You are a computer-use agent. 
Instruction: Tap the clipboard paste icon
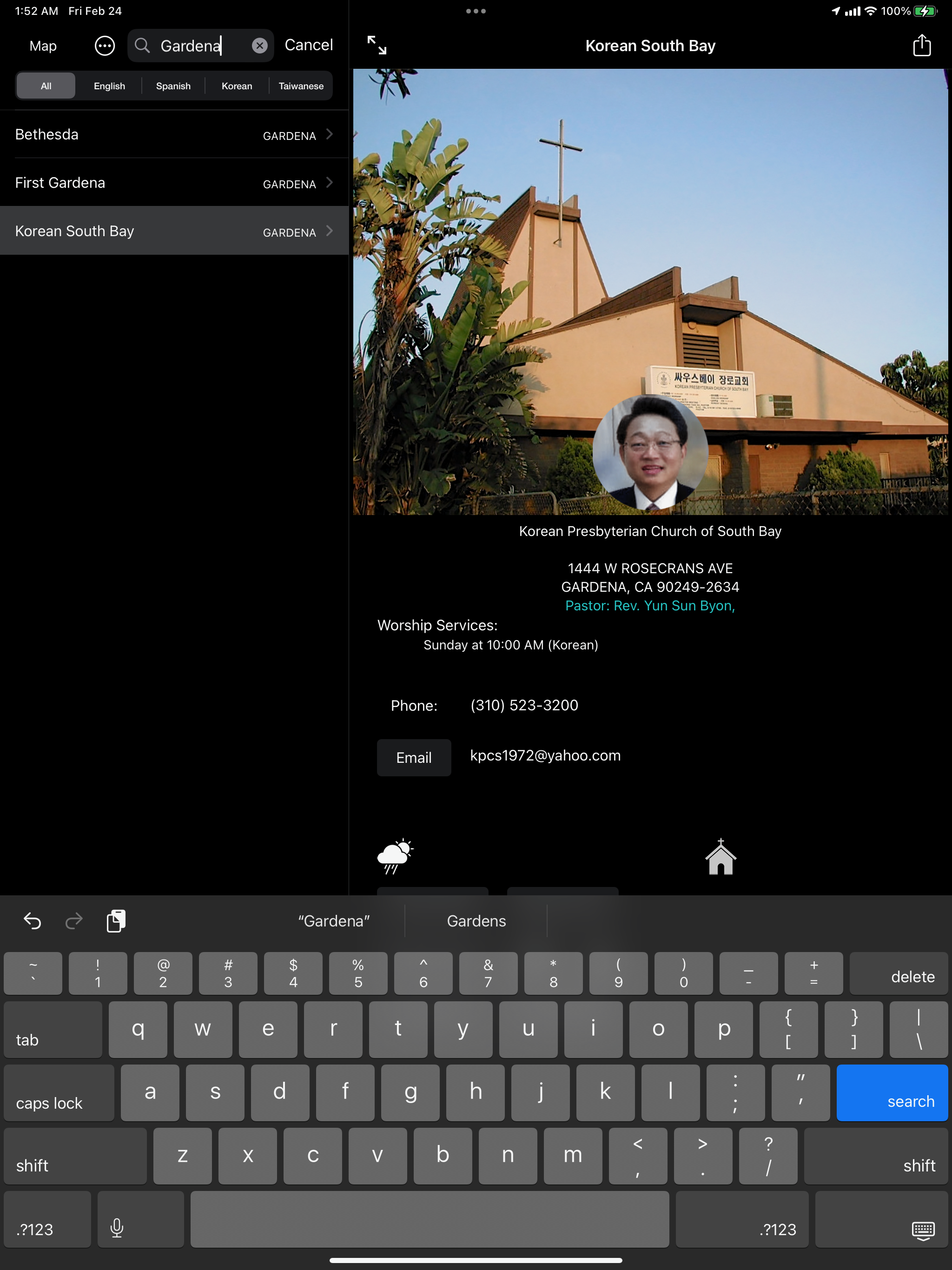(117, 921)
